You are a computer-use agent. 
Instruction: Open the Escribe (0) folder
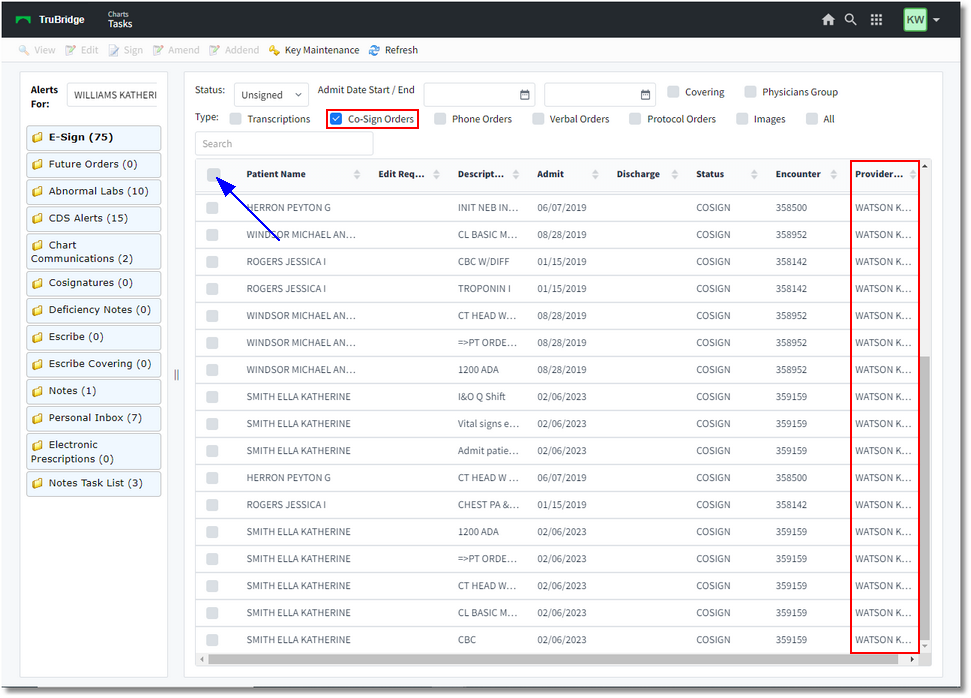point(94,337)
